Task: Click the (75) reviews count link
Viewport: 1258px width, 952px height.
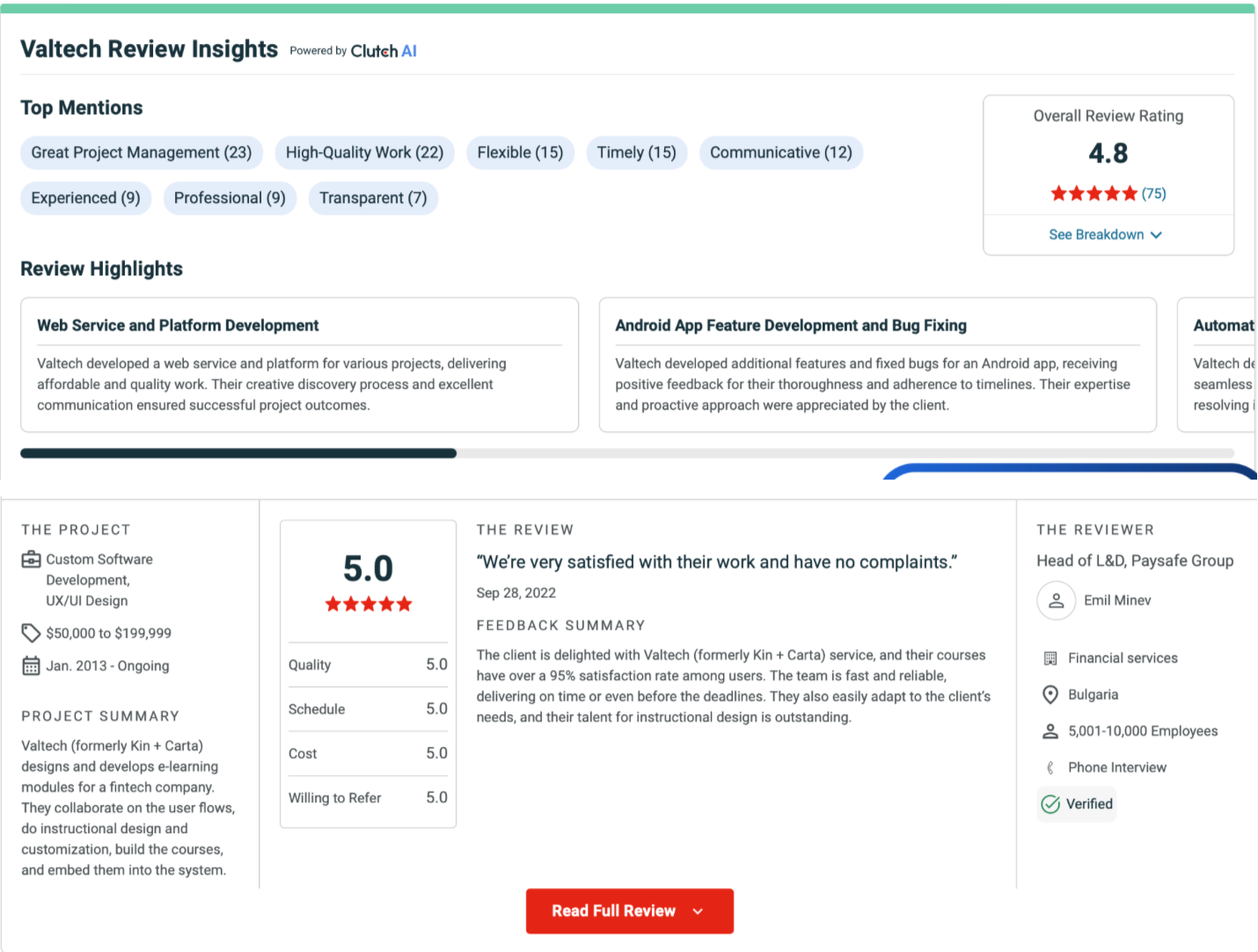Action: pos(1154,194)
